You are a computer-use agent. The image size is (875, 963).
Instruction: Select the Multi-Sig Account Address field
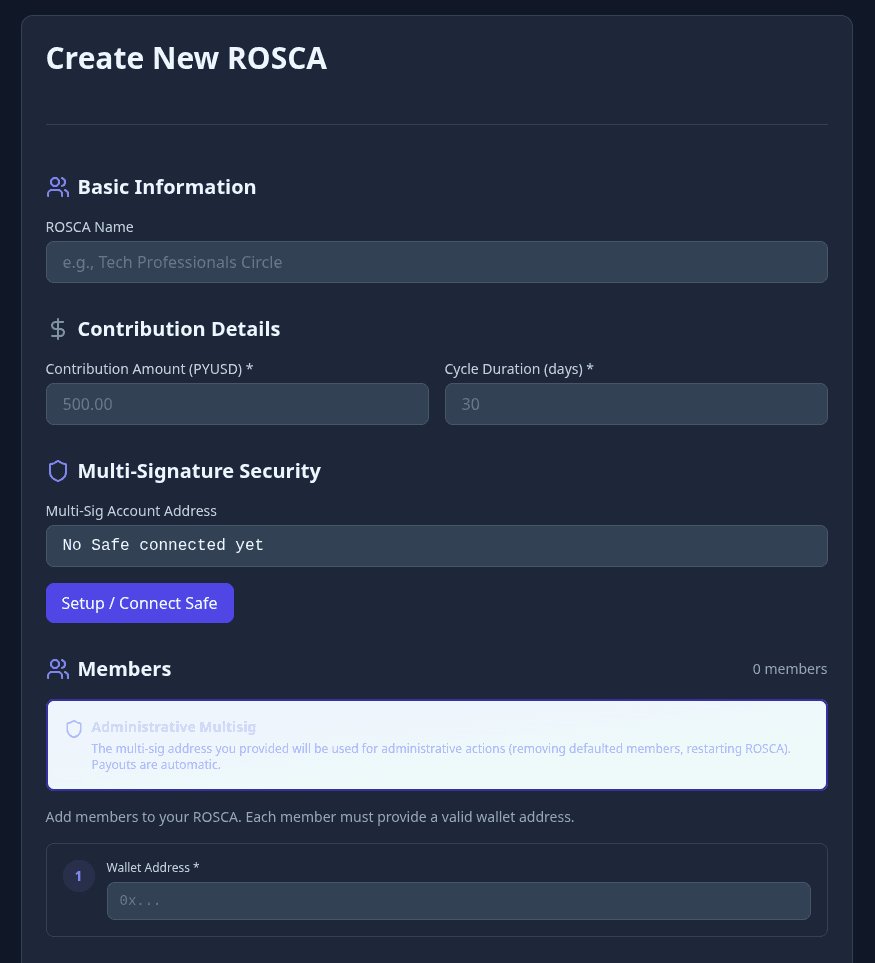(436, 546)
